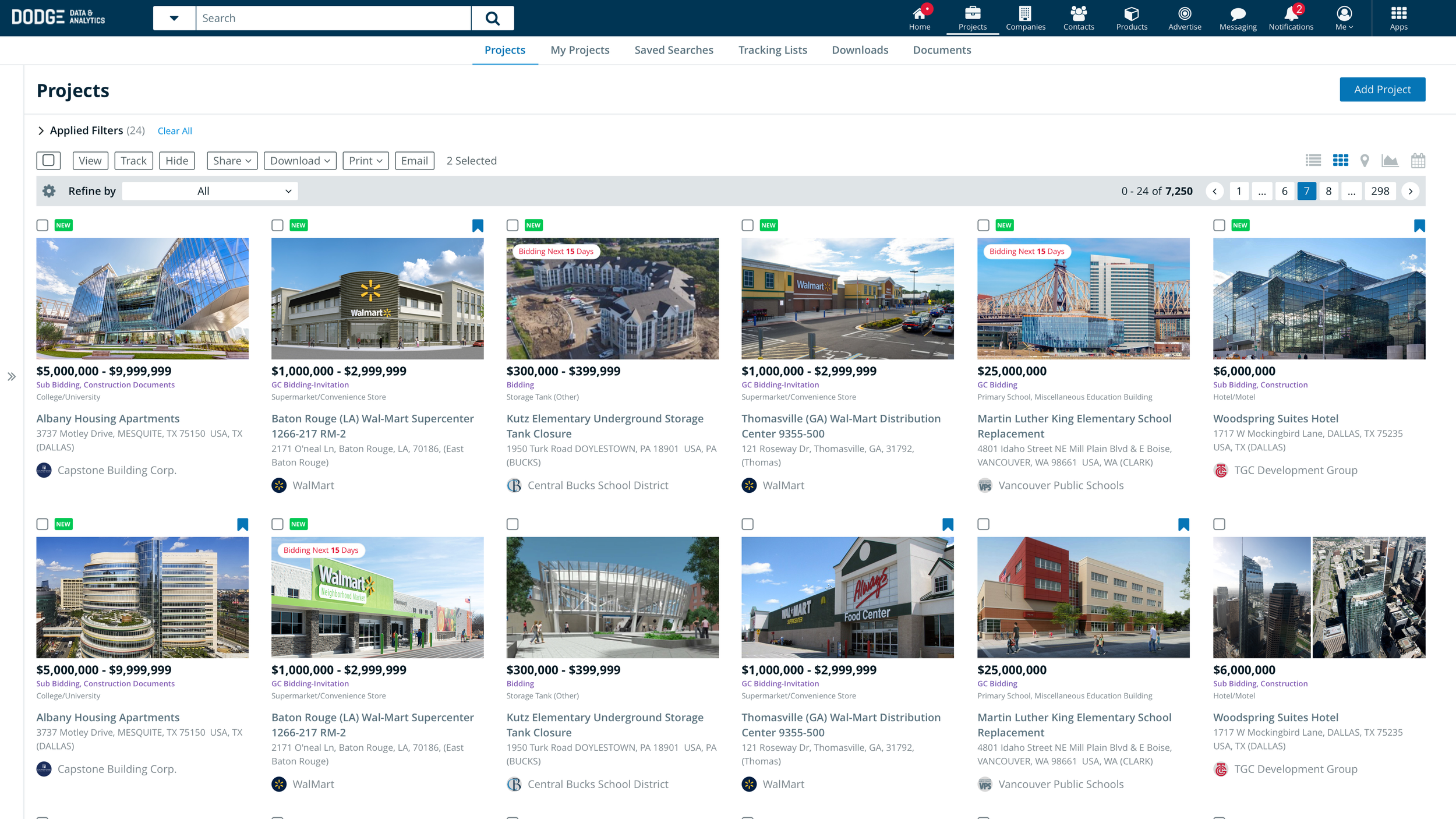This screenshot has height=819, width=1456.
Task: Open the search category dropdown arrow
Action: [x=174, y=18]
